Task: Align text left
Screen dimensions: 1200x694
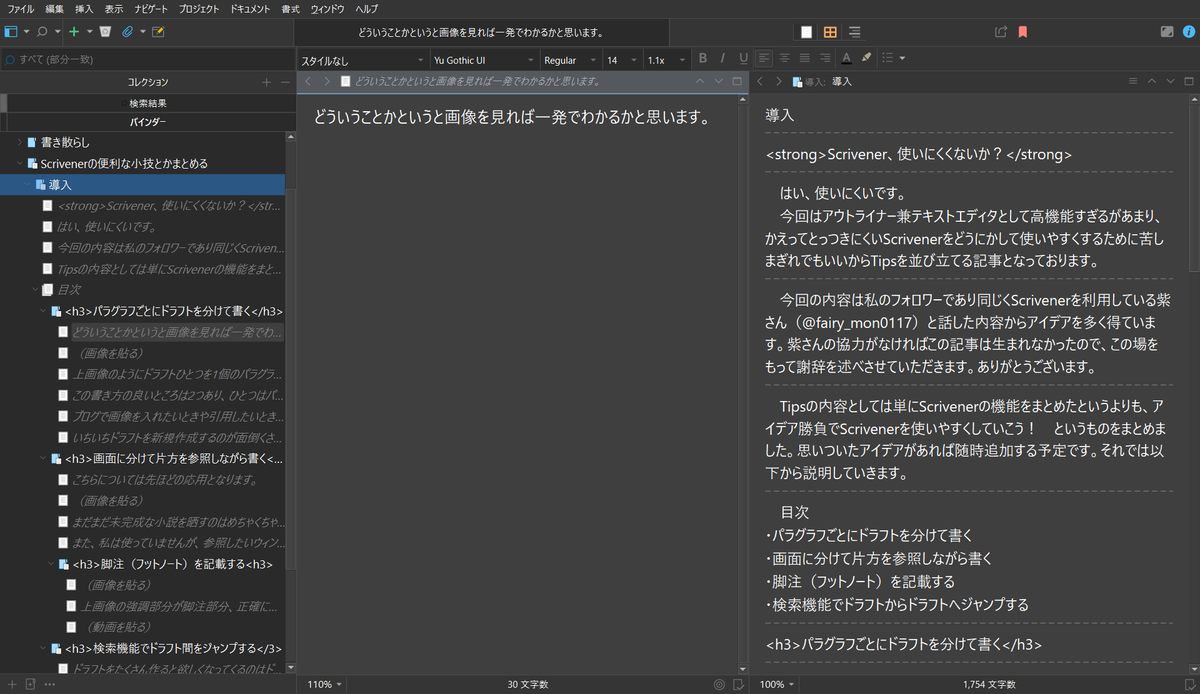Action: [x=764, y=59]
